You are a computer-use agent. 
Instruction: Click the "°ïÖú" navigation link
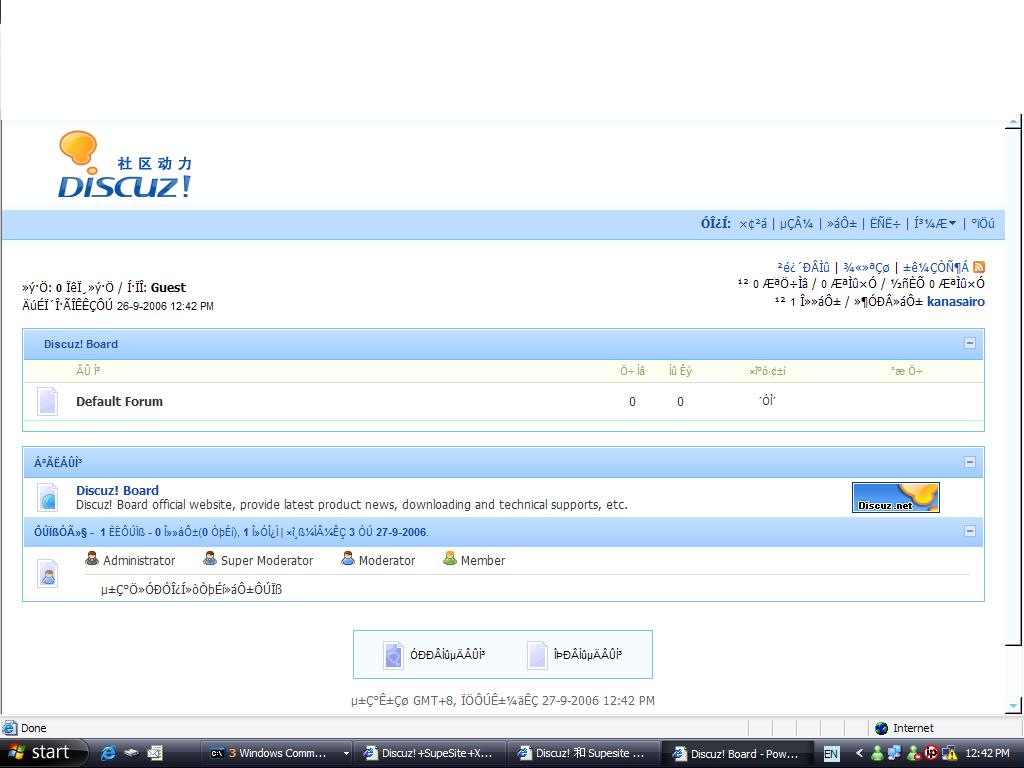pos(983,223)
